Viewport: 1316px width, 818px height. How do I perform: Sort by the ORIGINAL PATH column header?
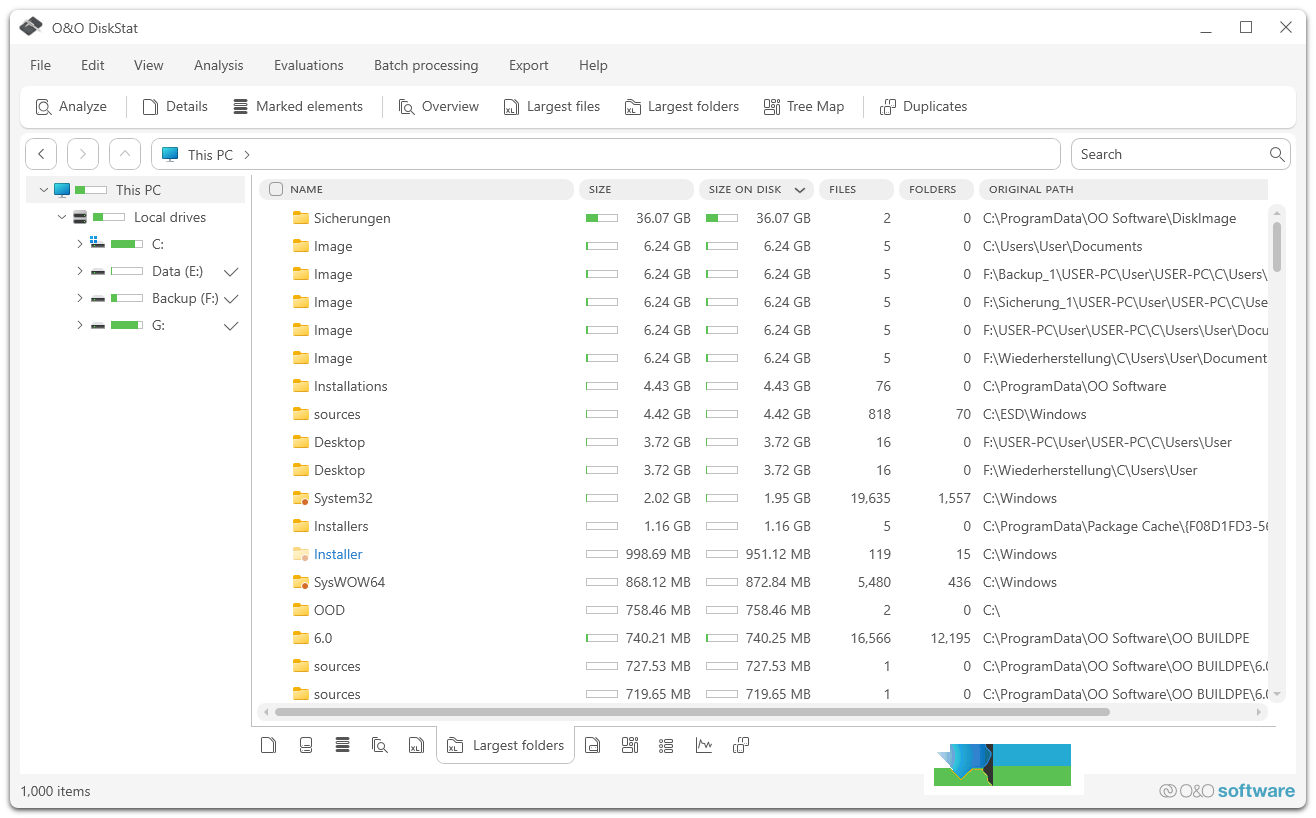coord(1123,189)
